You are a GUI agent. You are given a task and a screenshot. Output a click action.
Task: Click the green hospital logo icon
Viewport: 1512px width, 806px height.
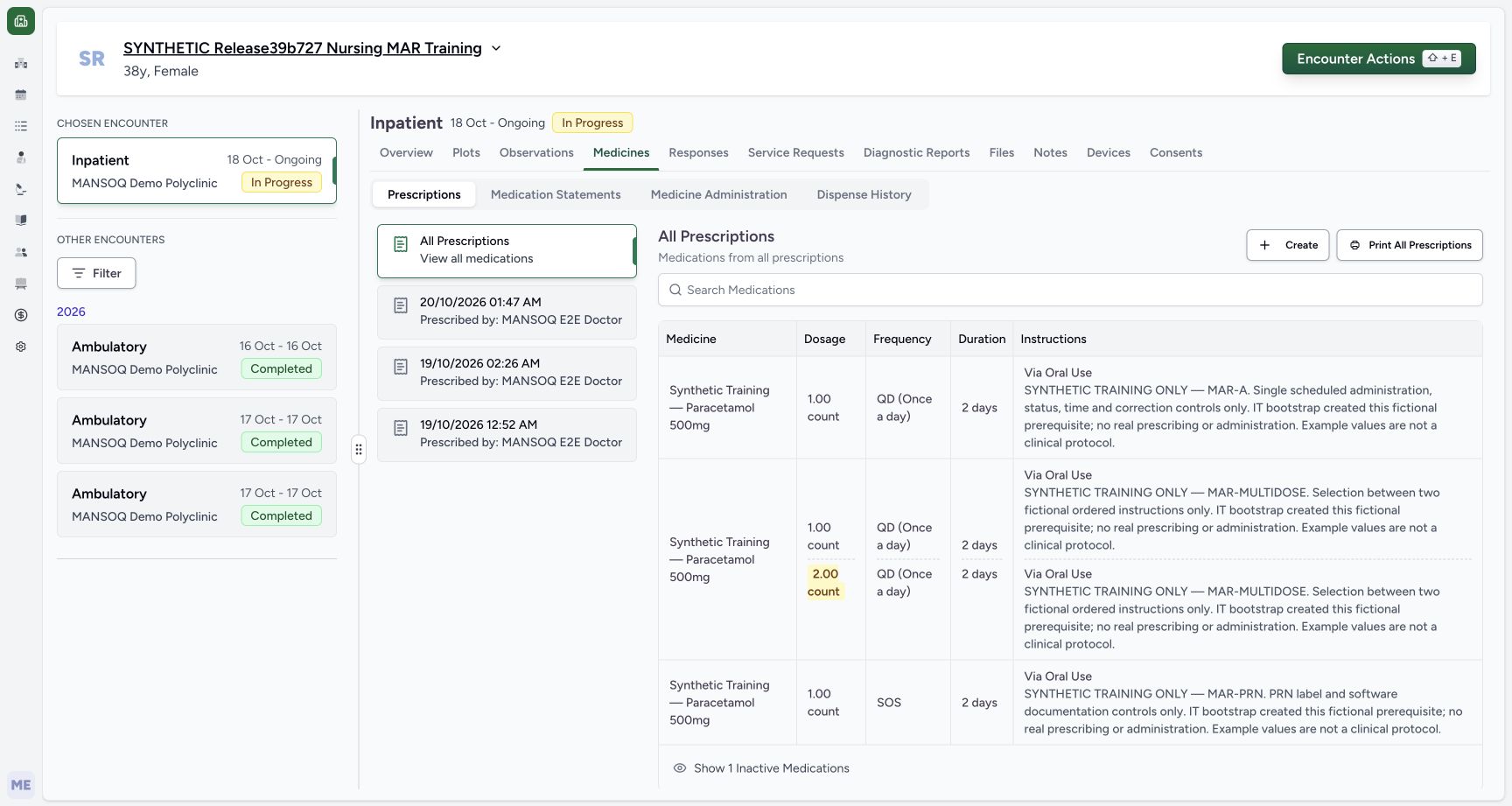21,21
